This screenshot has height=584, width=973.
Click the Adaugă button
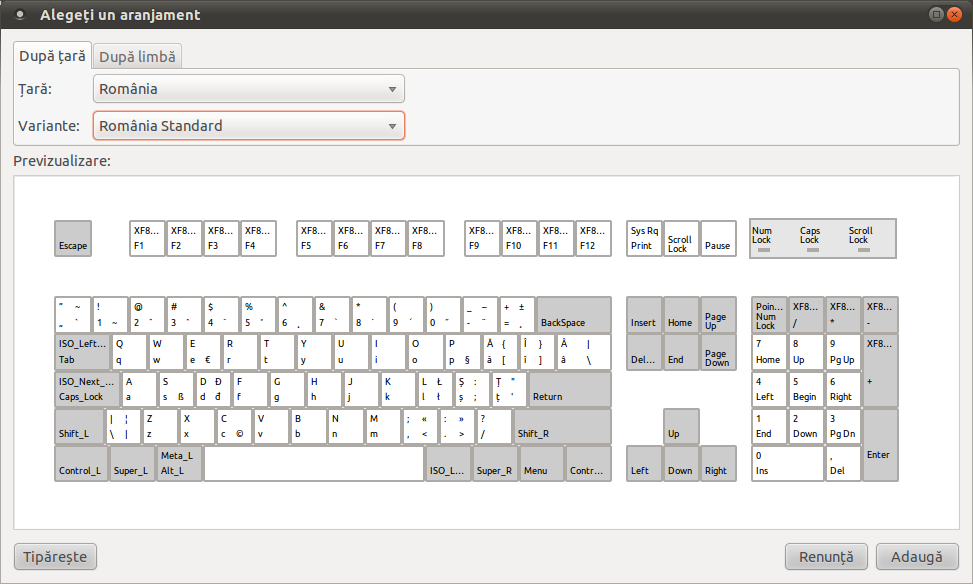917,557
